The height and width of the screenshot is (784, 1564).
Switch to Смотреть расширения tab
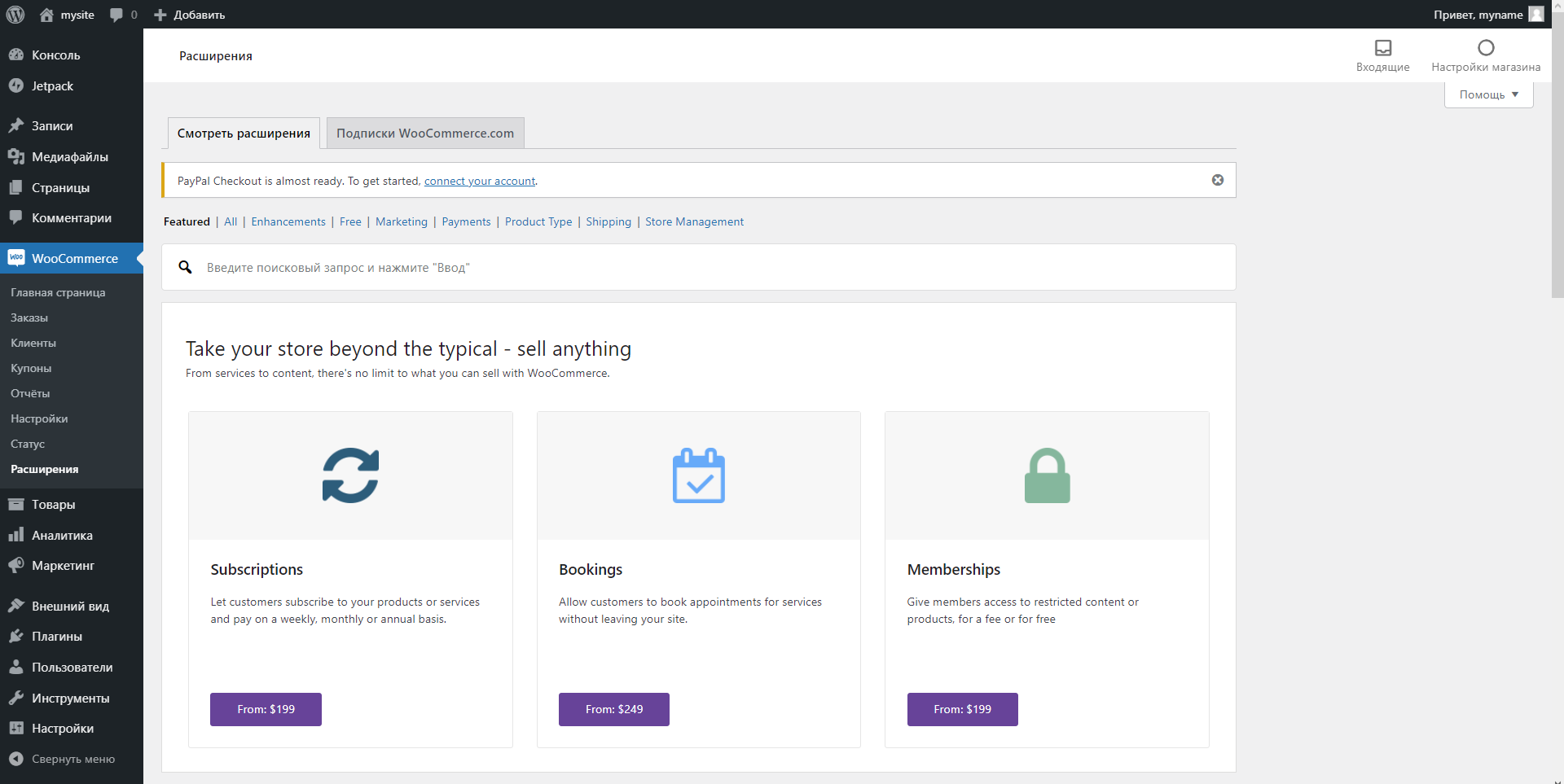coord(244,133)
